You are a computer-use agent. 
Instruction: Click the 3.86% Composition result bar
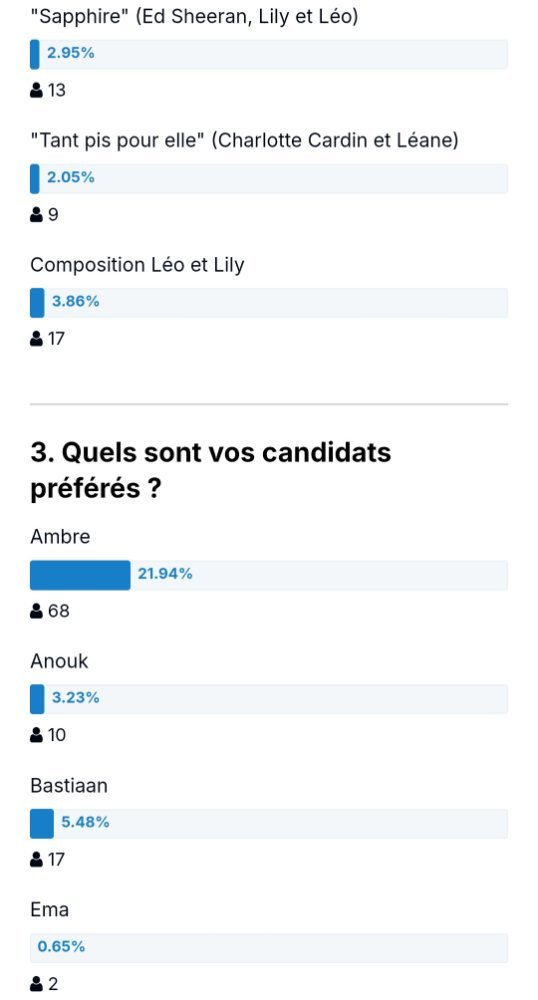[269, 302]
